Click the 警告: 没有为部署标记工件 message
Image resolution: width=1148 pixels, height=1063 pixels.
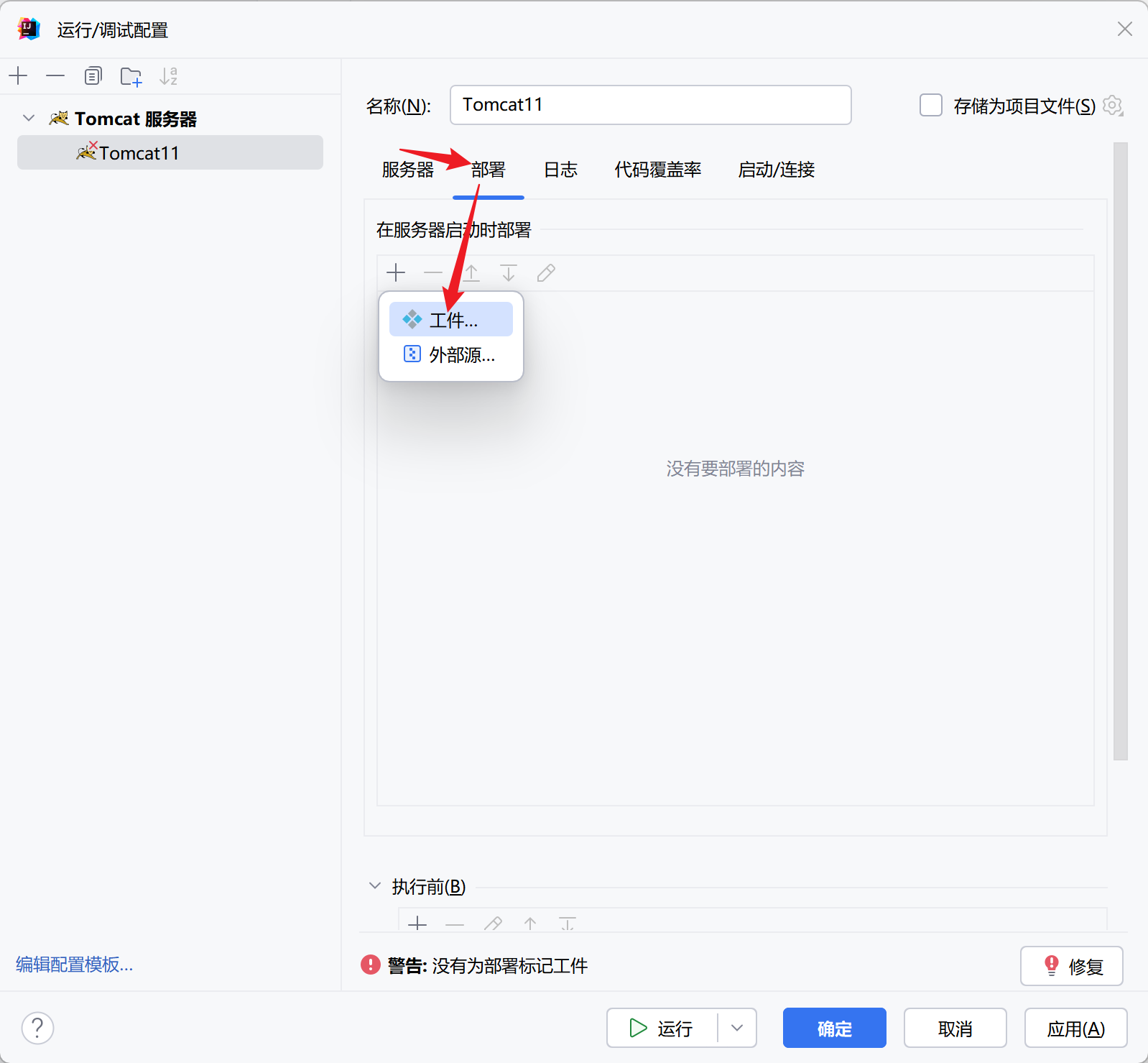(x=488, y=965)
